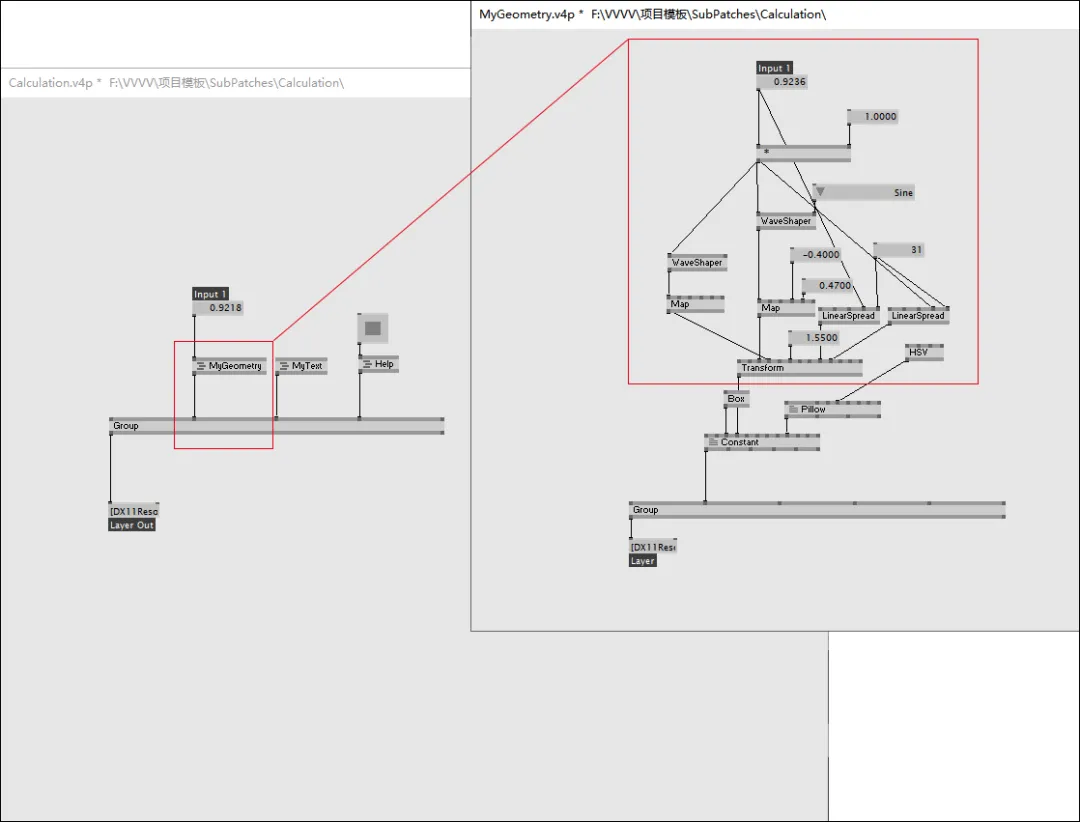
Task: Open the Sine enum dropdown
Action: [864, 192]
